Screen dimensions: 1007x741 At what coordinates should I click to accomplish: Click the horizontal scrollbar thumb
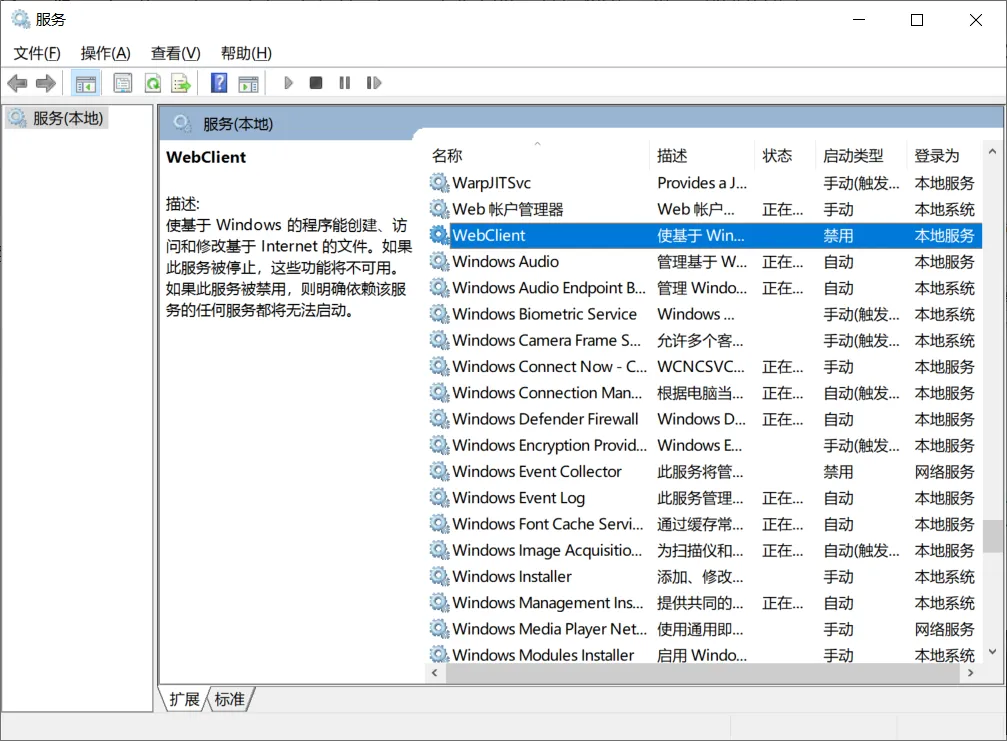pos(703,673)
